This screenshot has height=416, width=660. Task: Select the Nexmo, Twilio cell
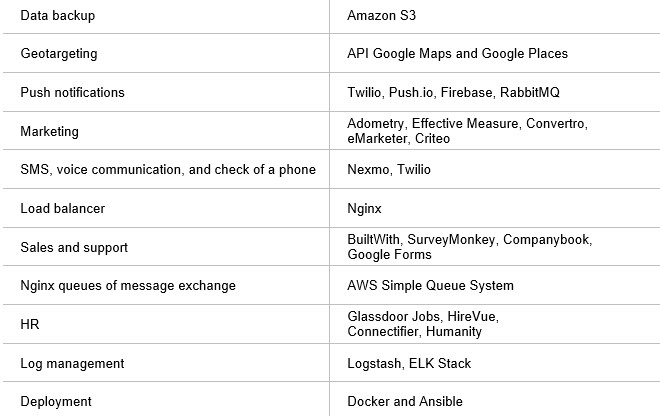[x=389, y=169]
